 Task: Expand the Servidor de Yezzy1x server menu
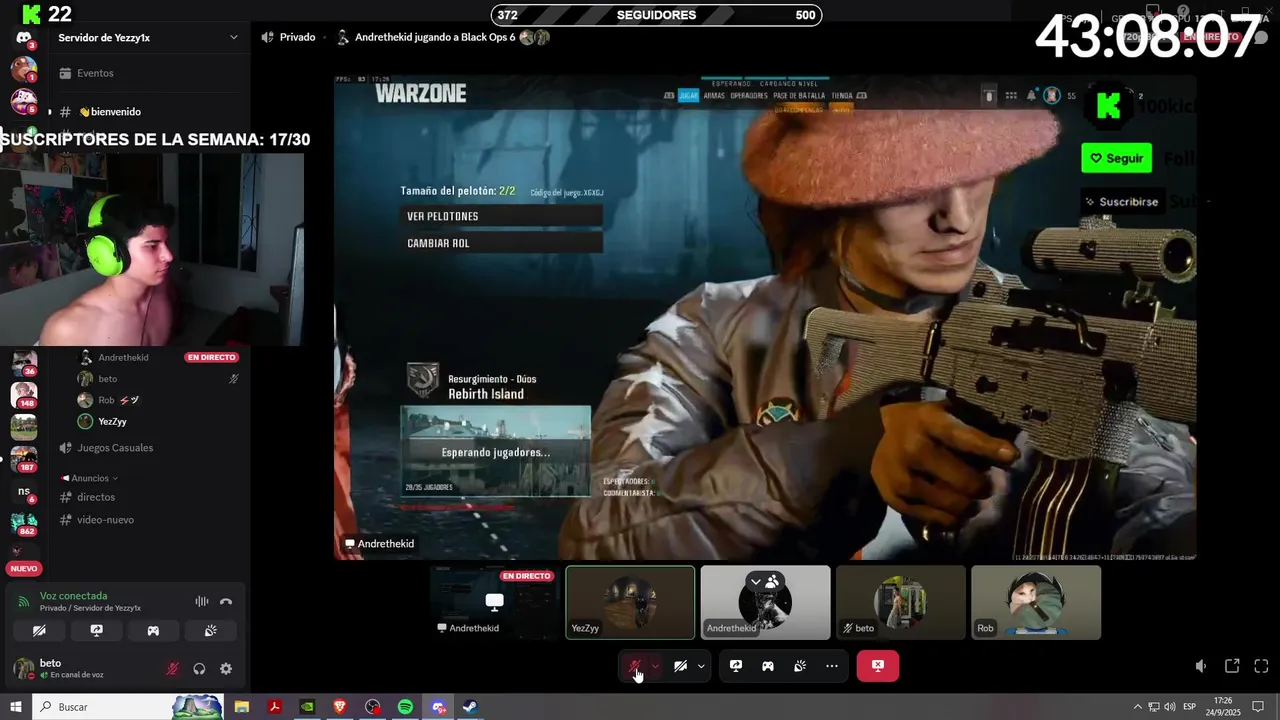click(149, 37)
